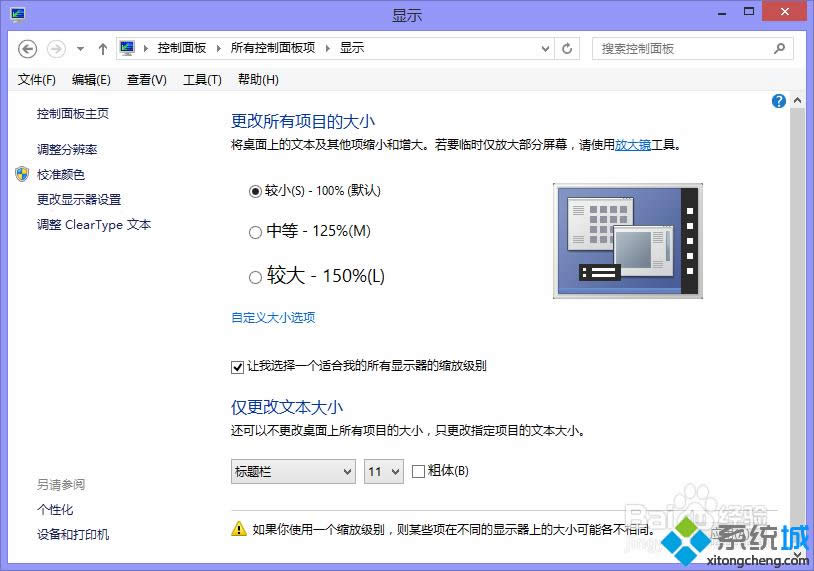Select 中等 - 125%(M) radio option
Viewport: 814px width, 571px height.
pyautogui.click(x=255, y=232)
